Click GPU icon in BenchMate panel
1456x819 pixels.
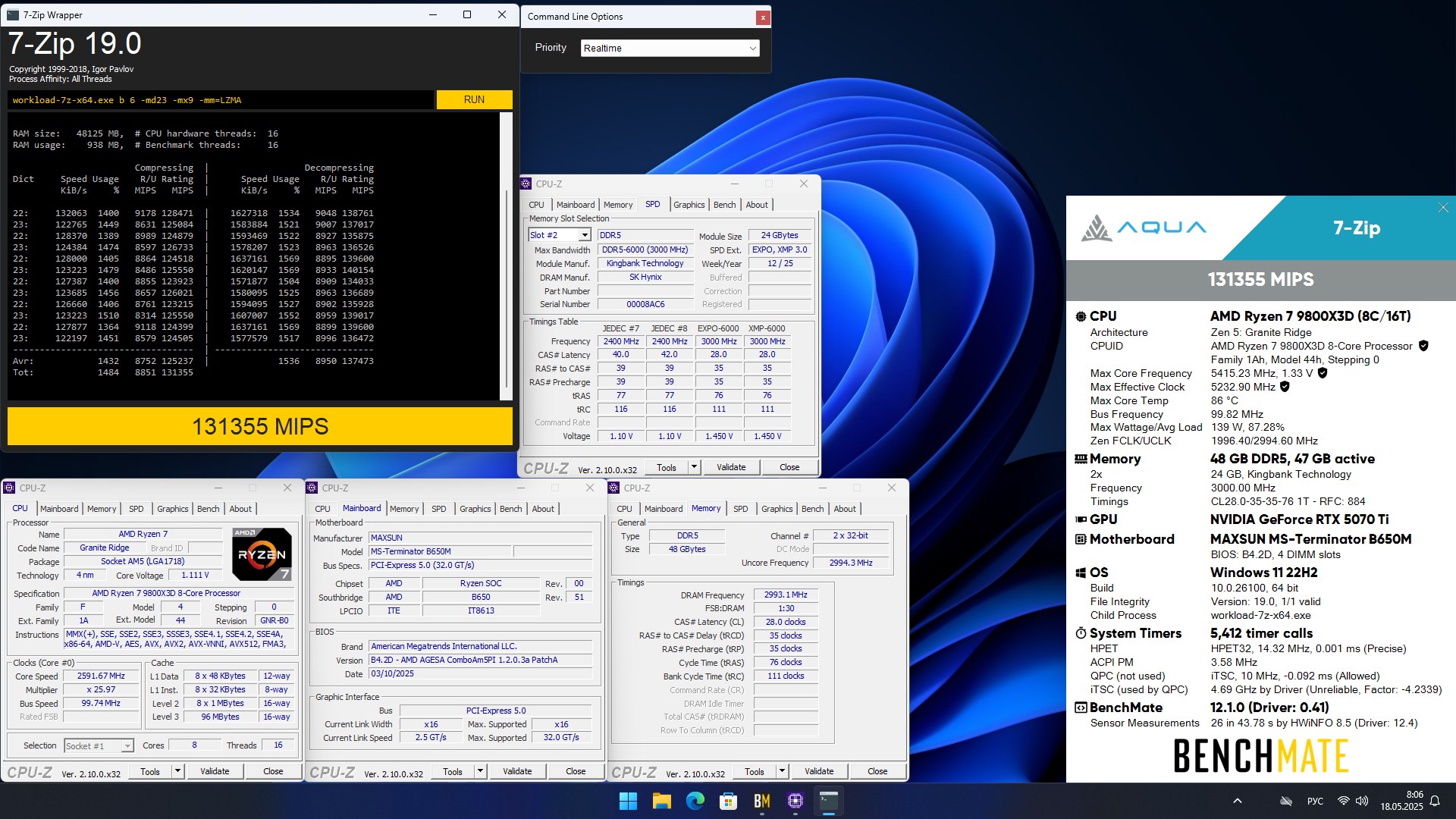point(1081,519)
